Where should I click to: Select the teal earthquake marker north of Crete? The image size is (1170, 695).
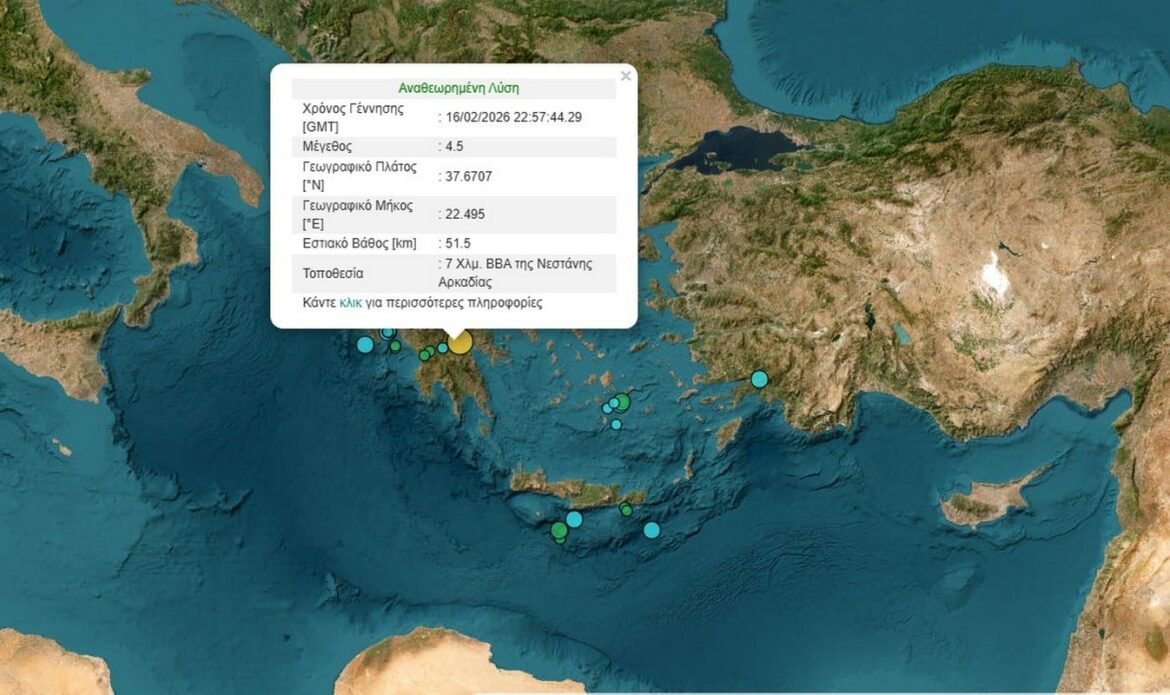[x=574, y=519]
